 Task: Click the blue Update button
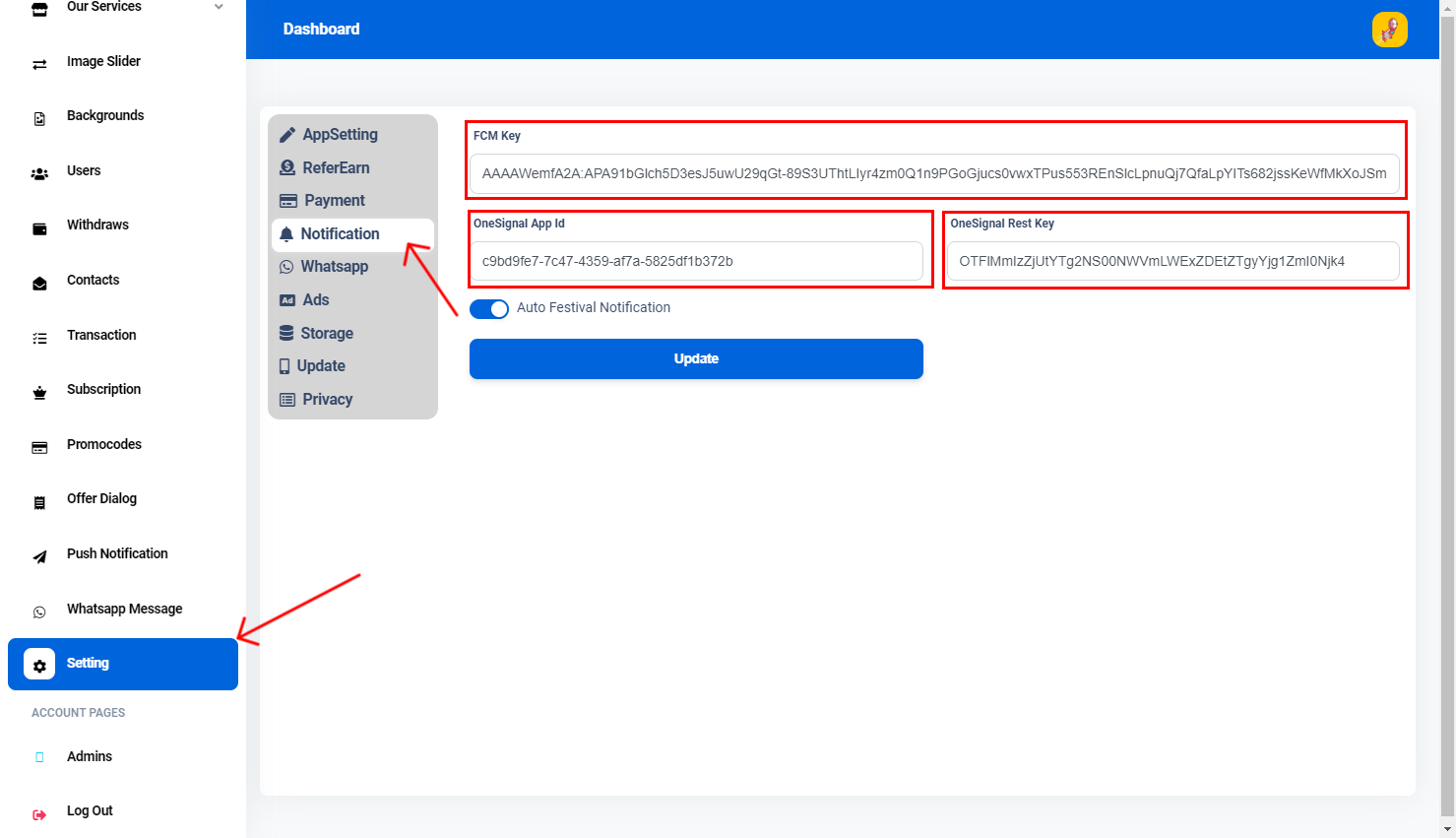(696, 358)
